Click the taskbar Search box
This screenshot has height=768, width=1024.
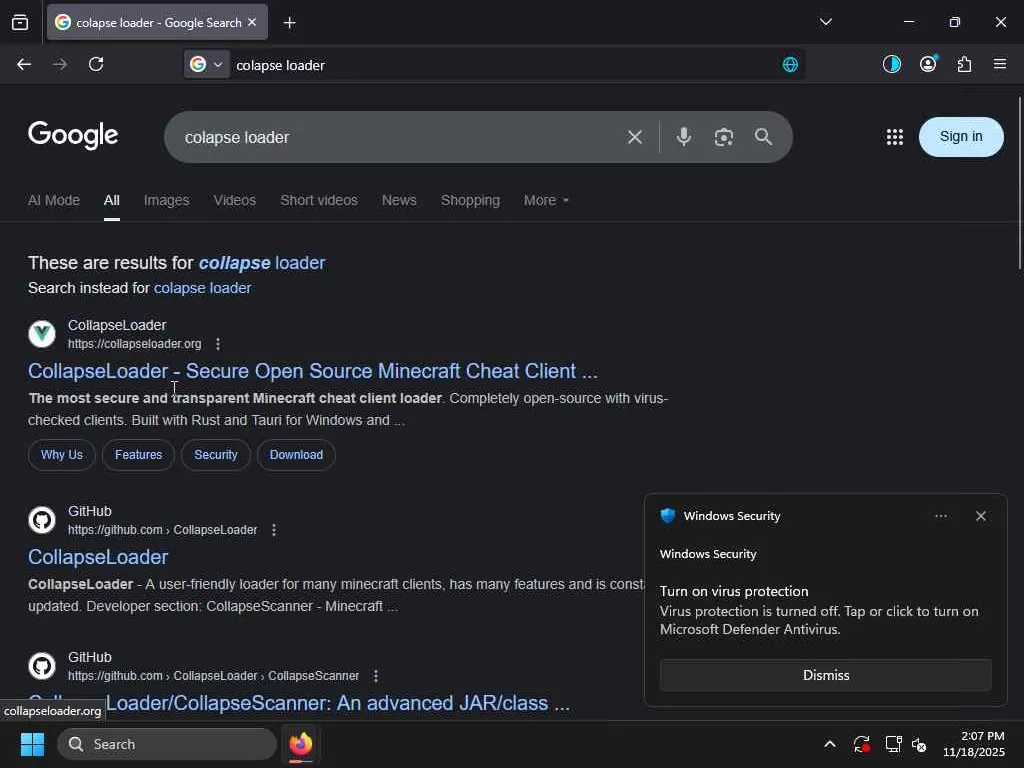(167, 744)
